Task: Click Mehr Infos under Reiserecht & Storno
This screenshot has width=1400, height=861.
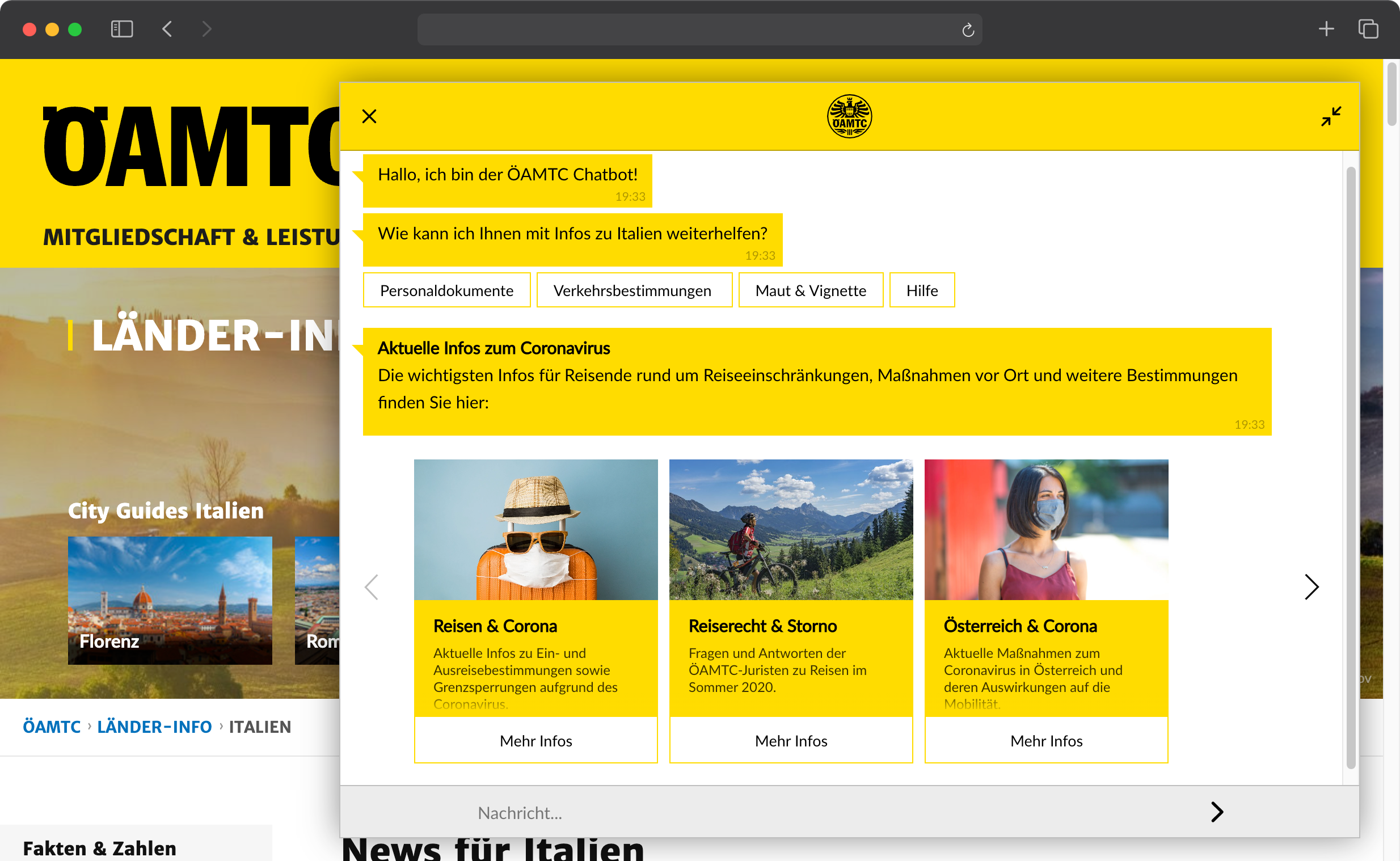Action: point(791,740)
